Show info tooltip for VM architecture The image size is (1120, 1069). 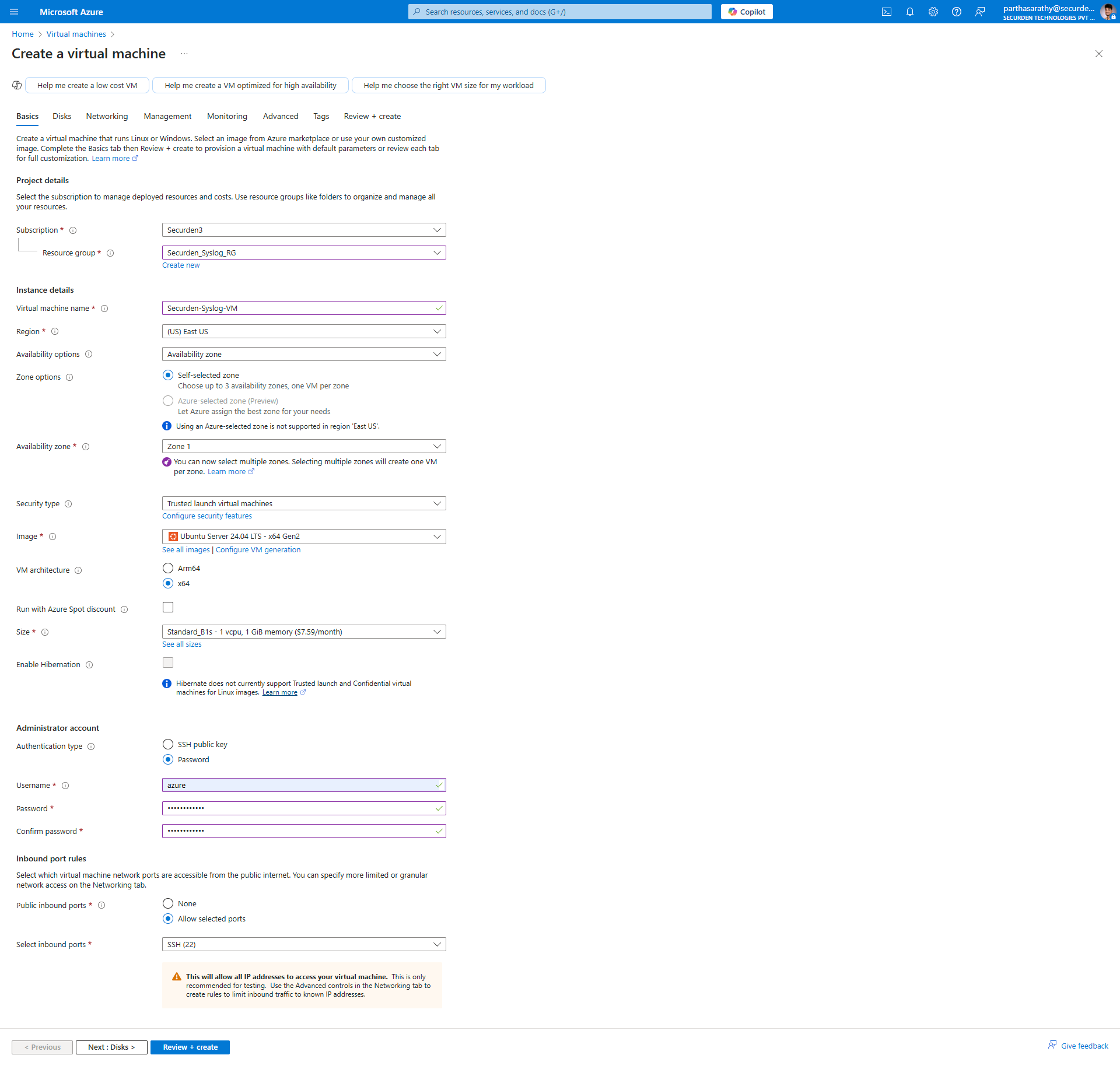[78, 570]
